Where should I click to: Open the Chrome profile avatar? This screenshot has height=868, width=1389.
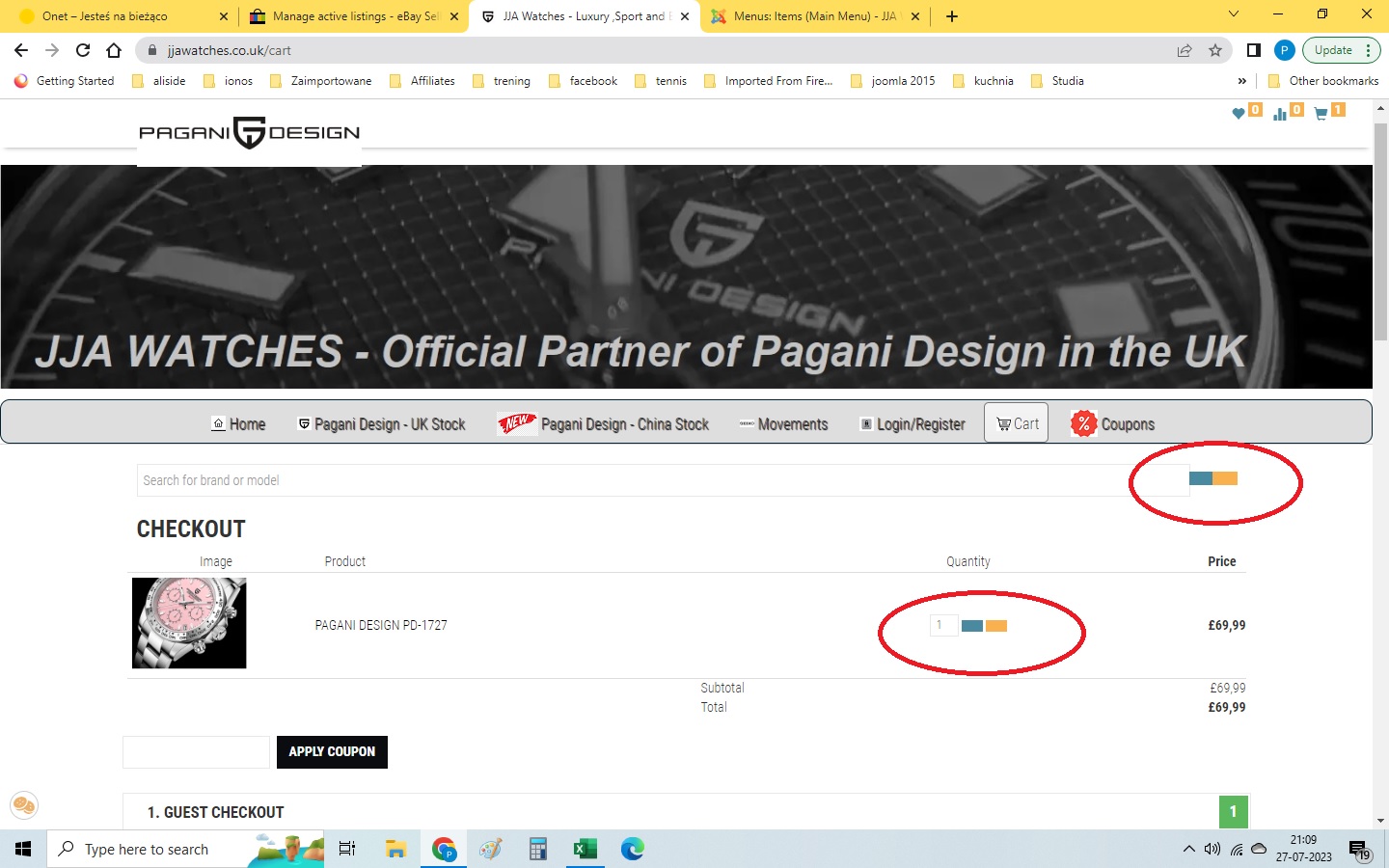[1285, 50]
